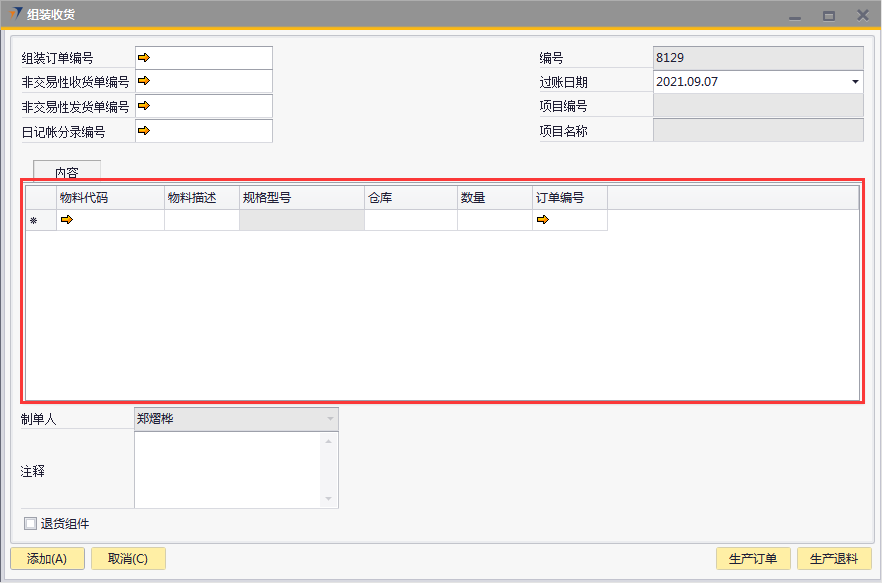Open the 过账日期 date dropdown
The height and width of the screenshot is (583, 882).
click(855, 82)
